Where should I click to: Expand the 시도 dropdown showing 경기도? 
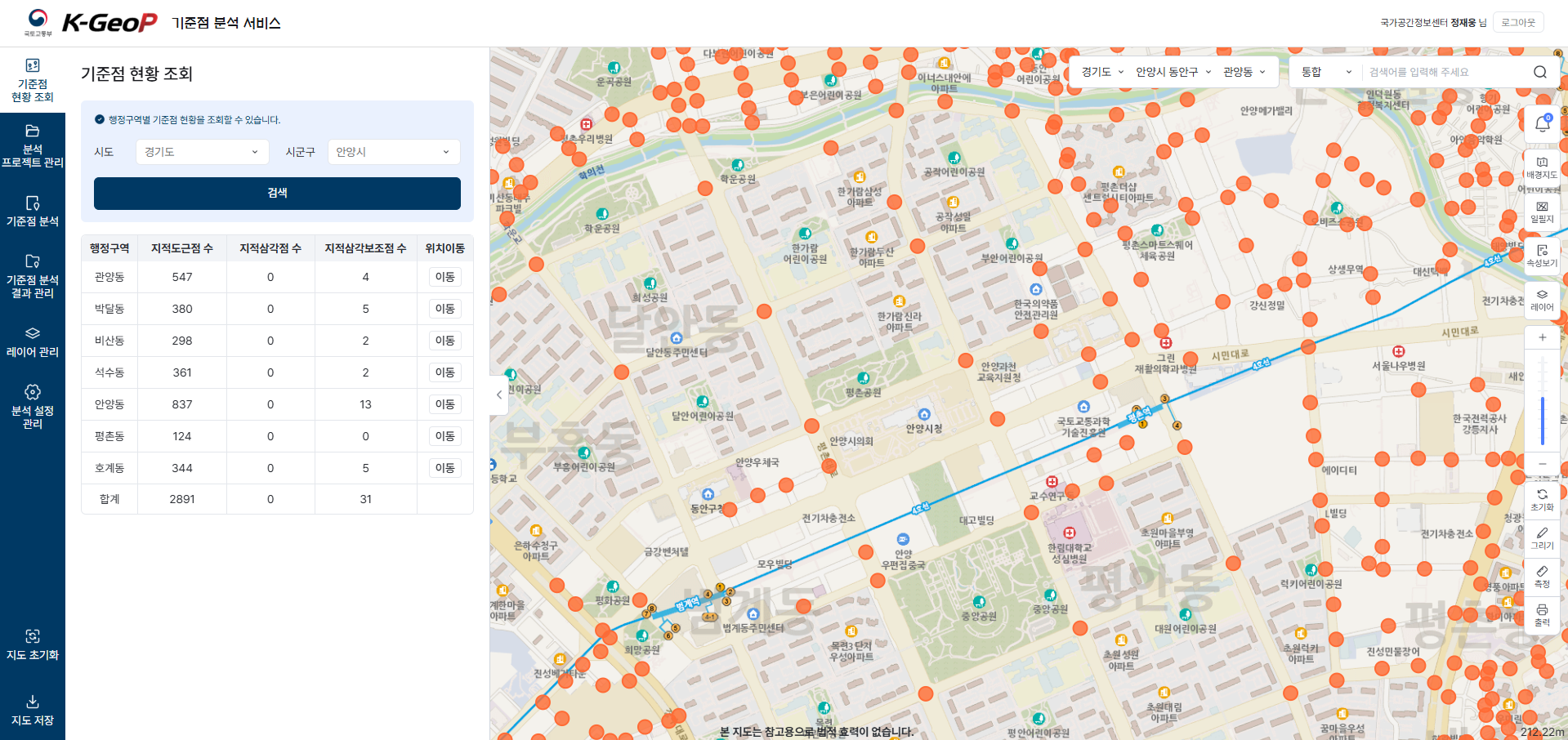coord(202,152)
